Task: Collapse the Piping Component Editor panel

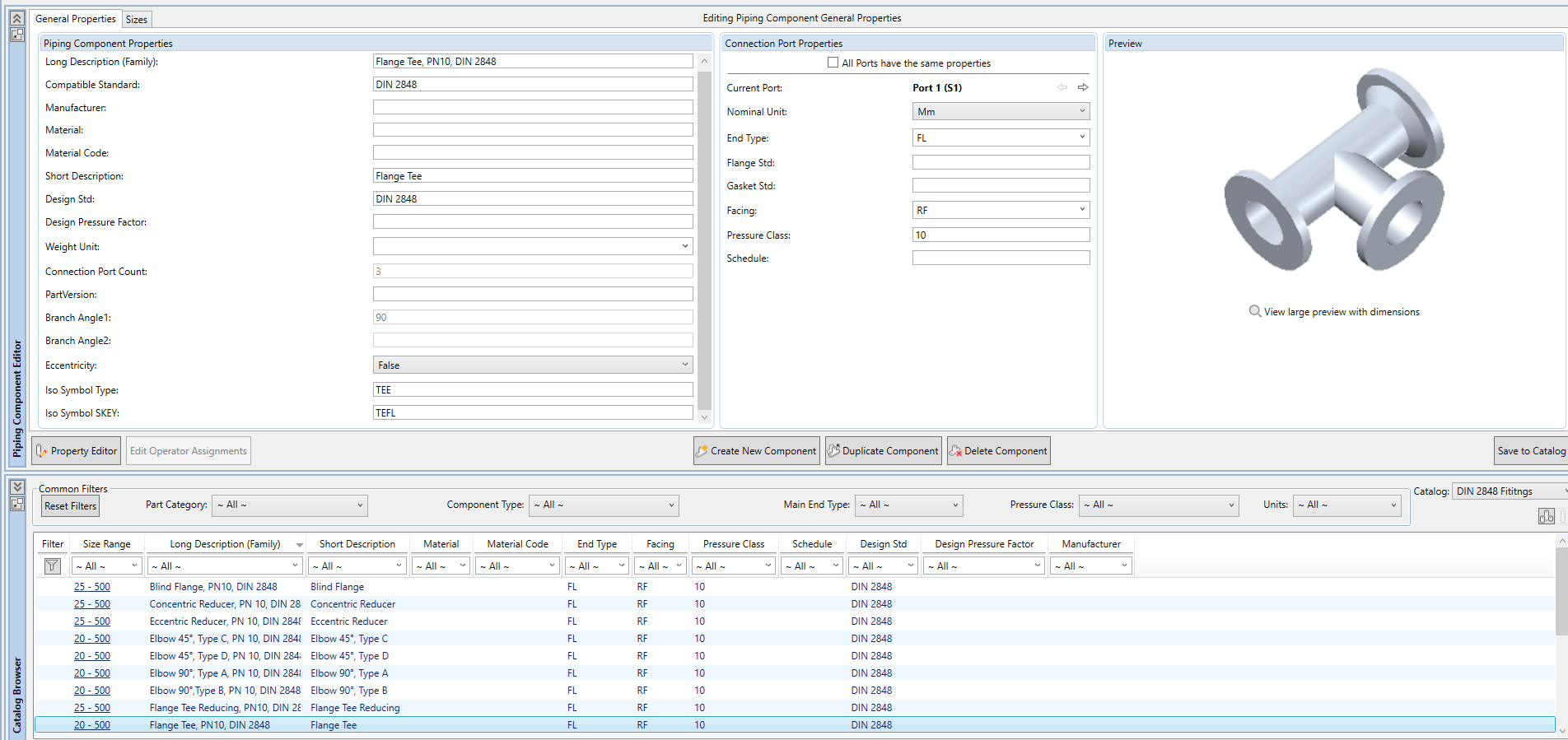Action: tap(16, 18)
